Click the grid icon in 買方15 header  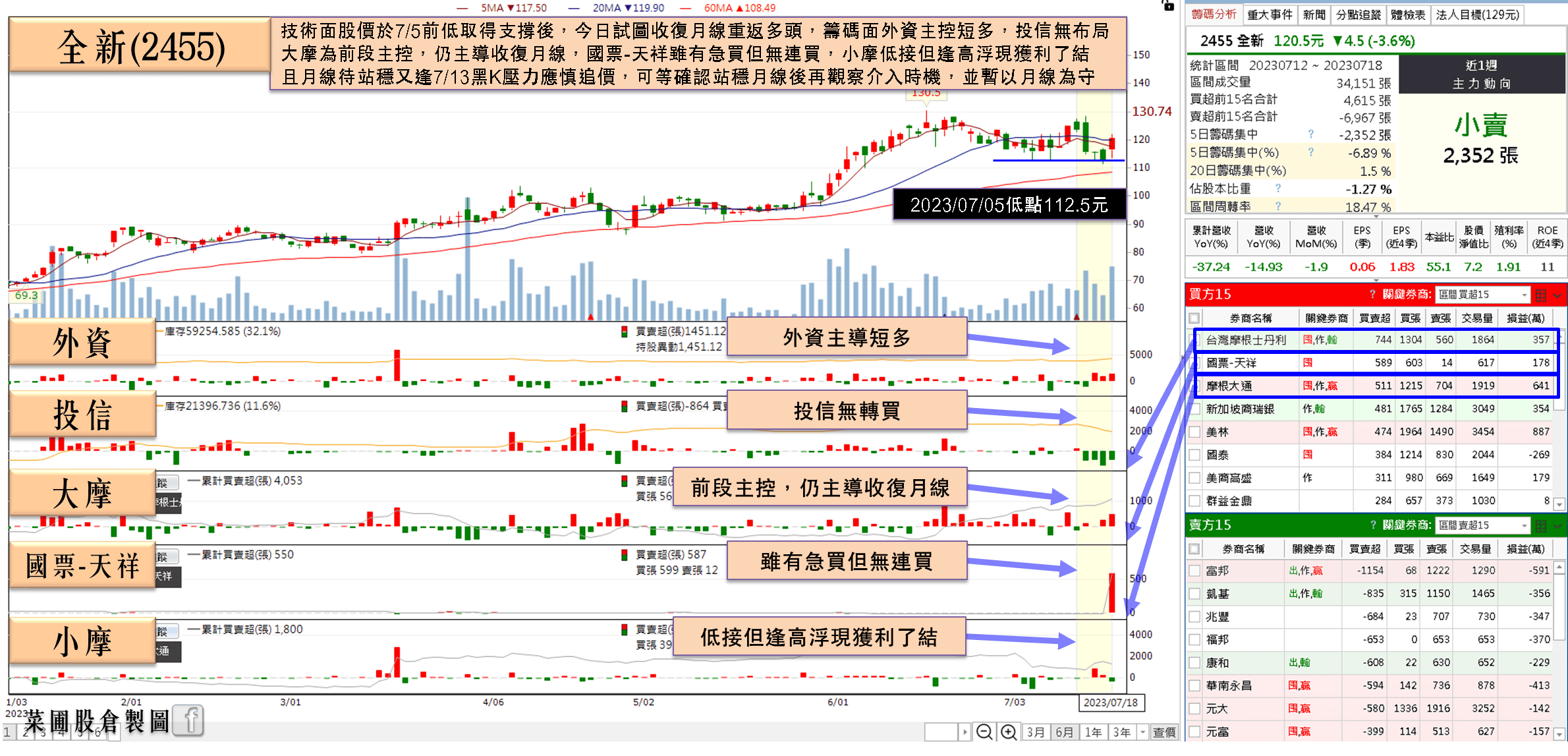click(1541, 295)
